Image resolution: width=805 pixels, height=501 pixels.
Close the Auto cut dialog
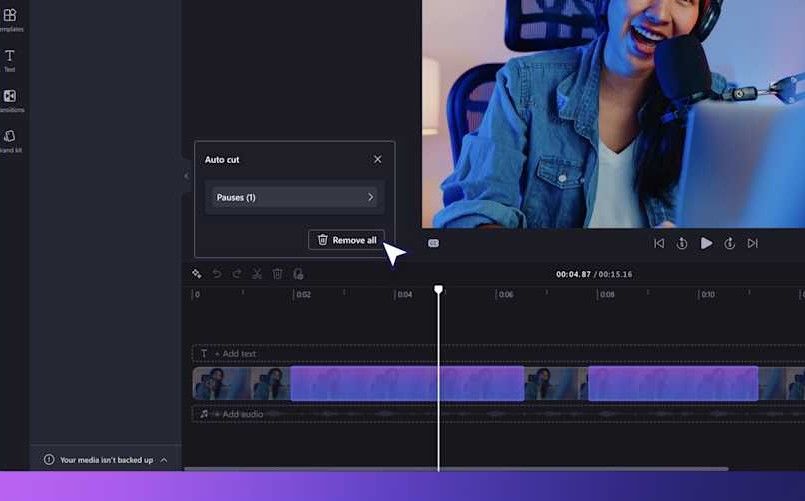377,159
